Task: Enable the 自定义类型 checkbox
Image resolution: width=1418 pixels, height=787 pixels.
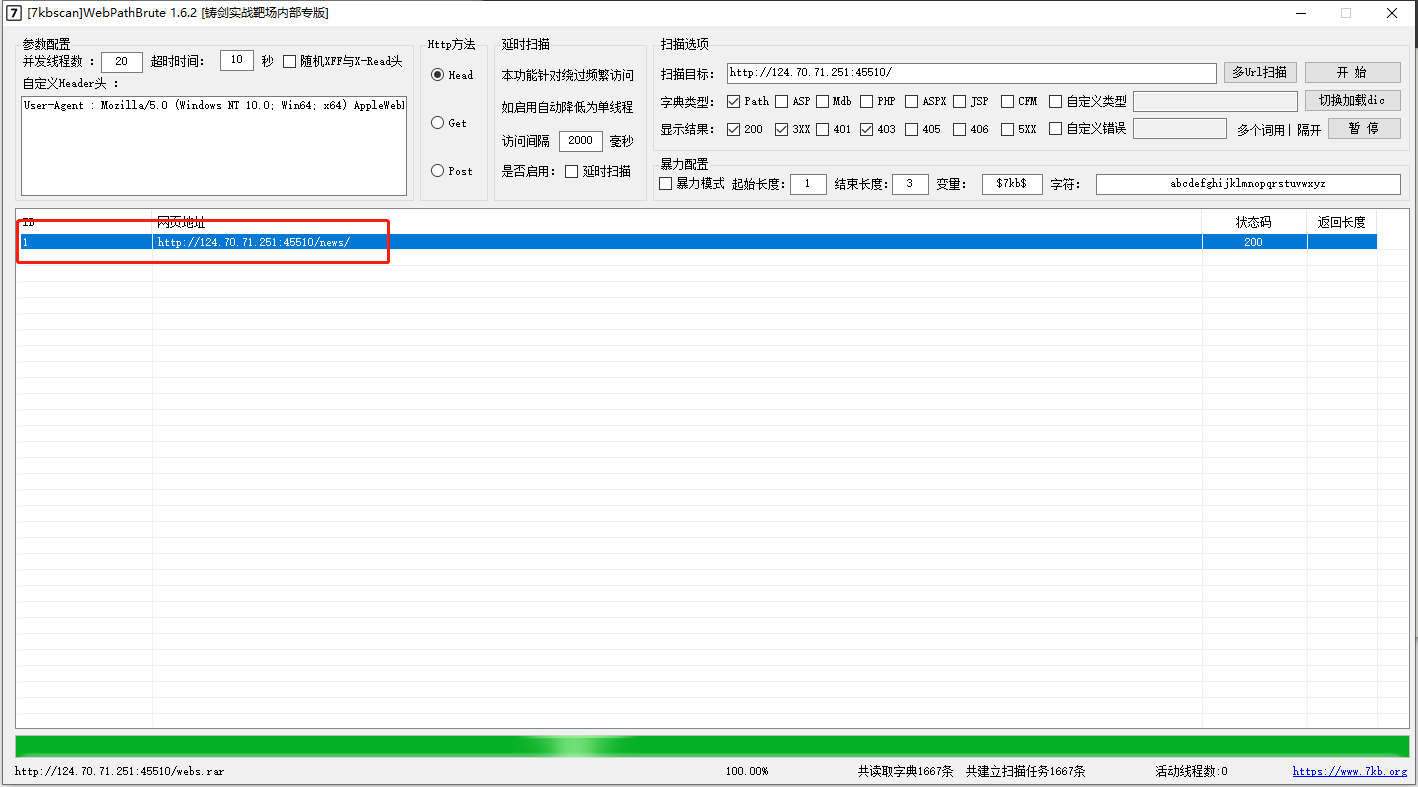Action: click(1055, 101)
